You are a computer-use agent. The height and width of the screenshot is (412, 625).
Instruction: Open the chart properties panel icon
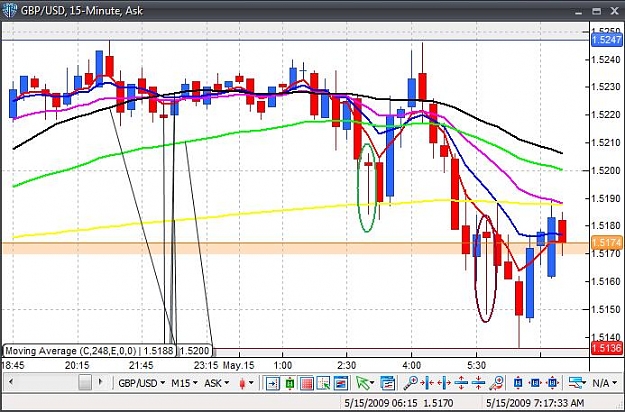point(387,383)
